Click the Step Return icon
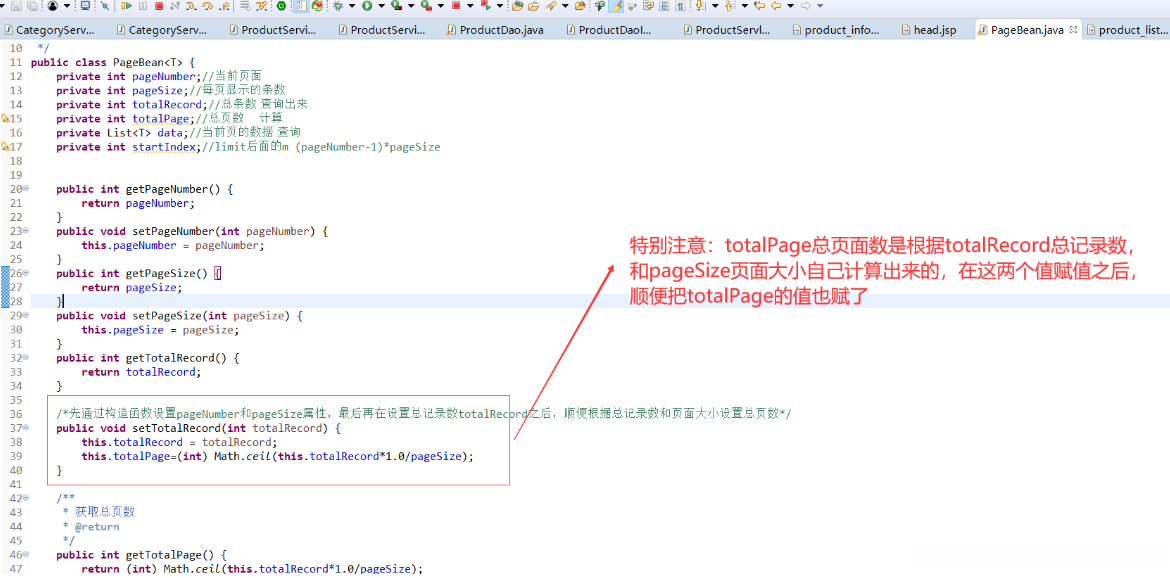 [x=223, y=6]
